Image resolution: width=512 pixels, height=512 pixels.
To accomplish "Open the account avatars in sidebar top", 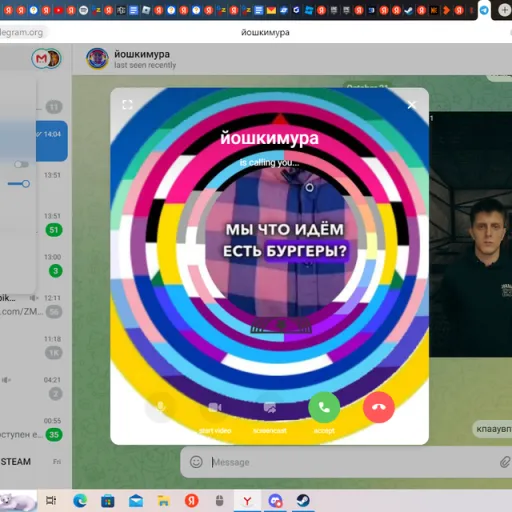I will tap(46, 59).
